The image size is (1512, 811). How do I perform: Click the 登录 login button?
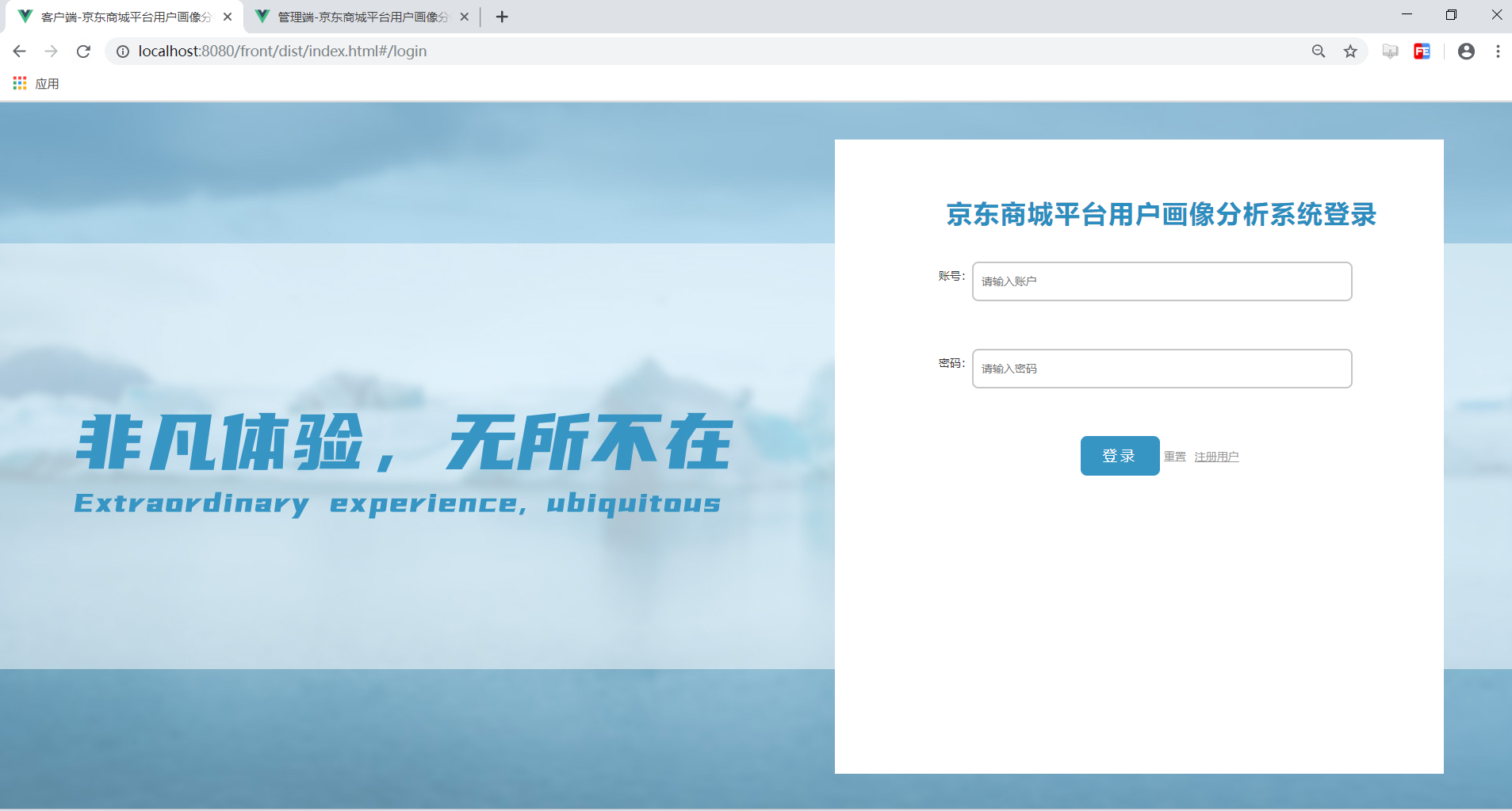coord(1120,456)
